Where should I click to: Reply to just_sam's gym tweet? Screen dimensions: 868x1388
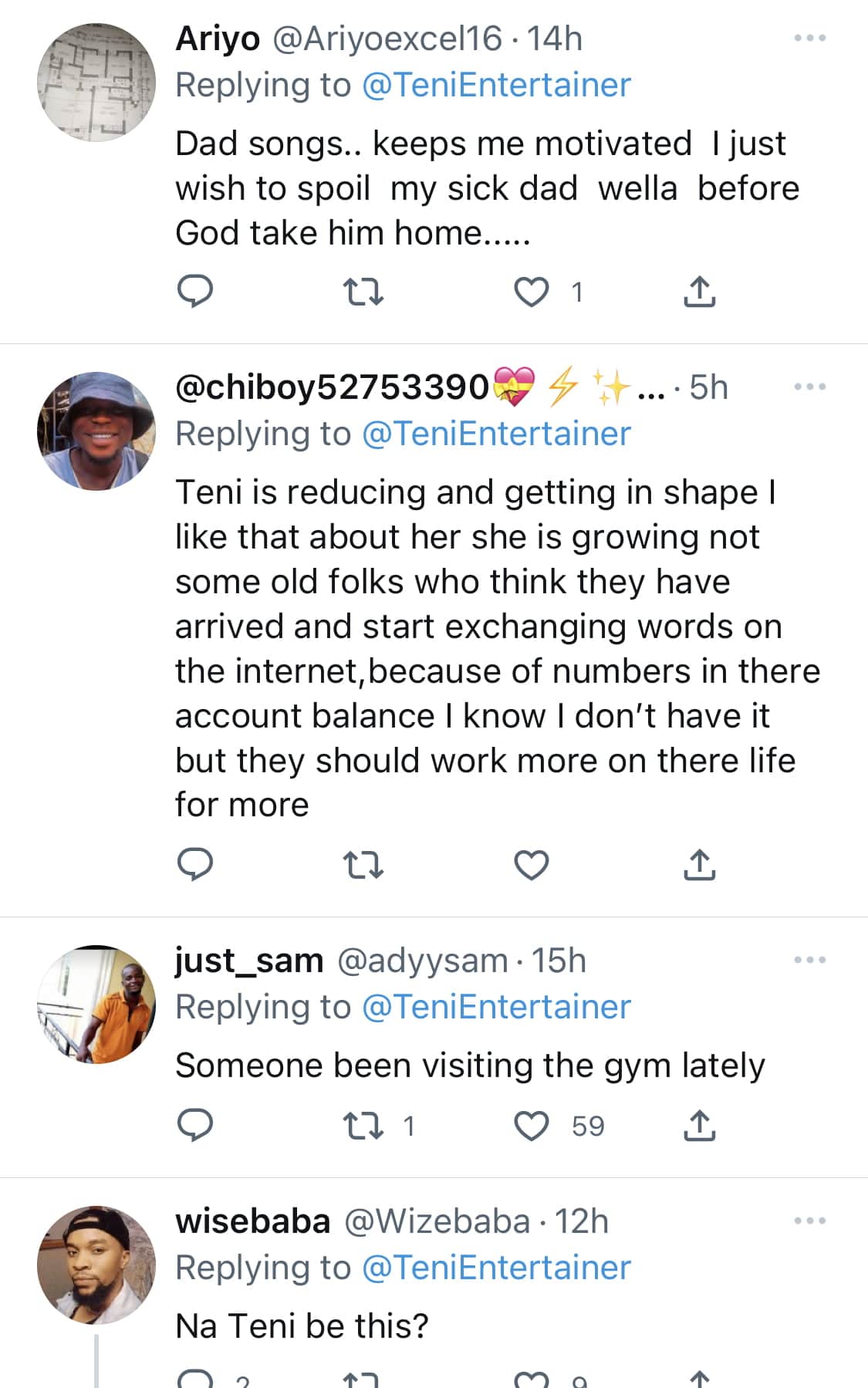tap(195, 1126)
